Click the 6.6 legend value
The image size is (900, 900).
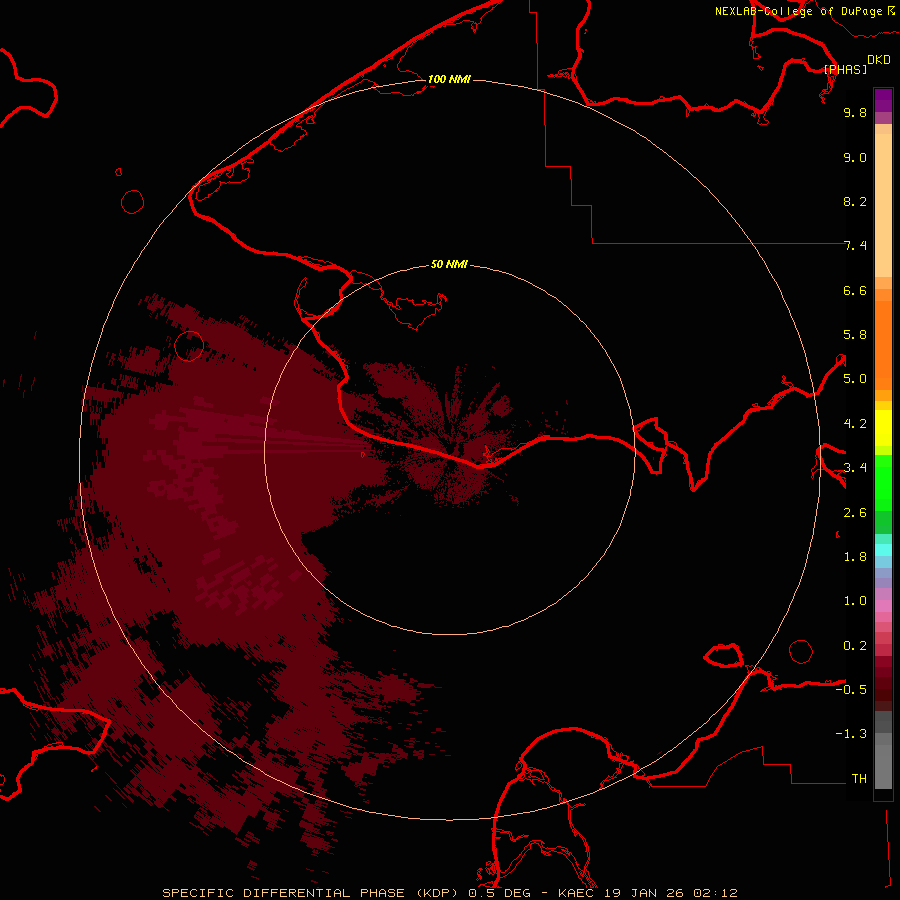pyautogui.click(x=855, y=290)
